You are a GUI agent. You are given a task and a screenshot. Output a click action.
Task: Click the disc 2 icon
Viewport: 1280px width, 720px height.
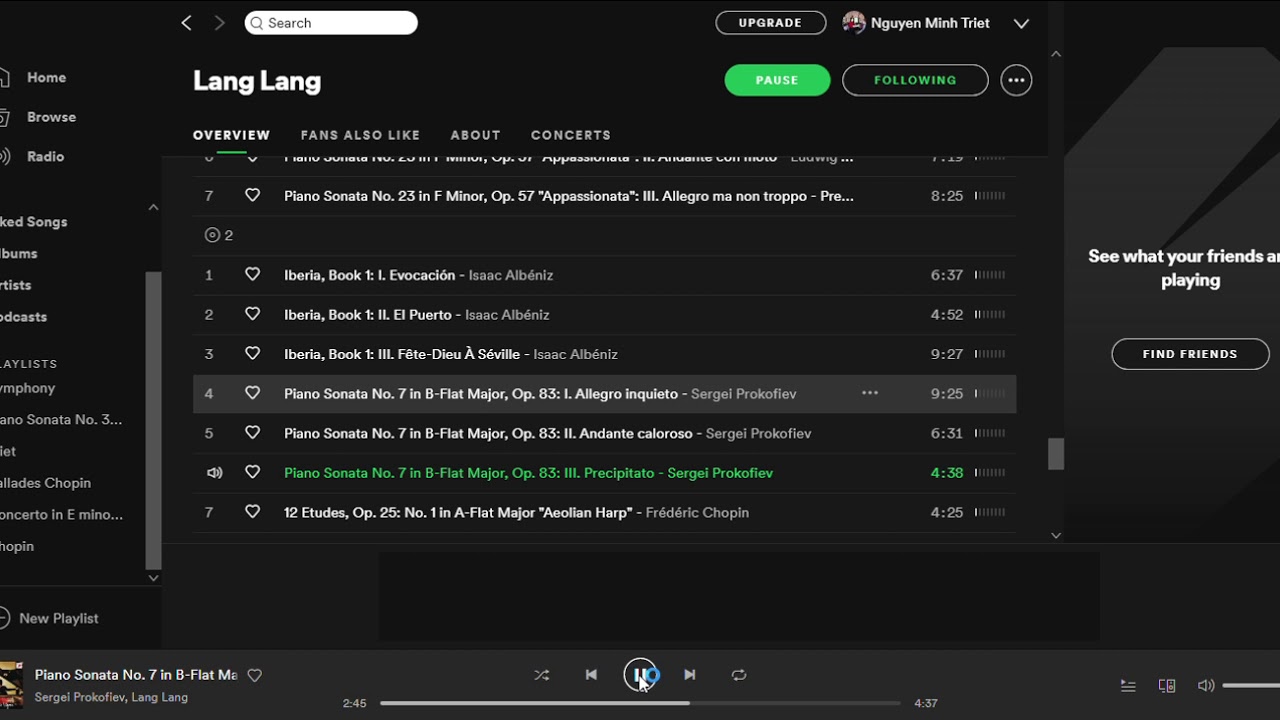click(x=212, y=235)
